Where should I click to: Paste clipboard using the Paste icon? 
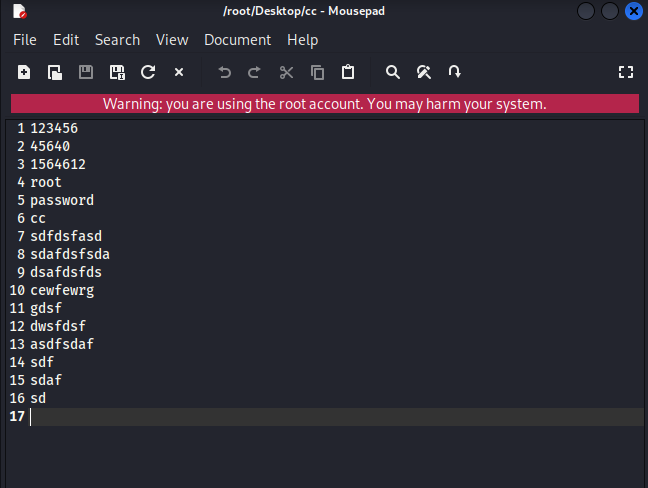click(x=348, y=72)
